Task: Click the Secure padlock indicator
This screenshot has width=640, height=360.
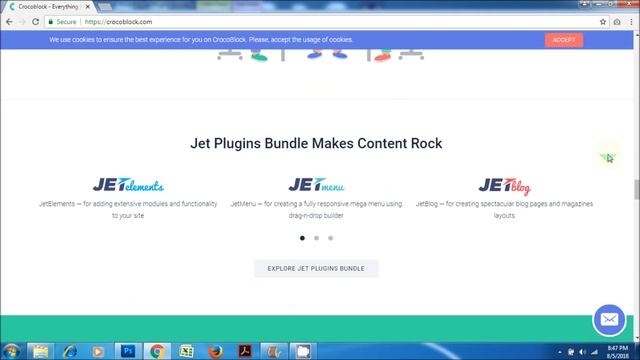Action: point(62,22)
